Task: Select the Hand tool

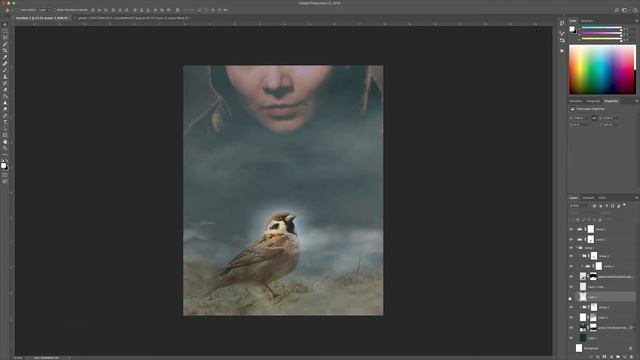Action: [x=5, y=142]
